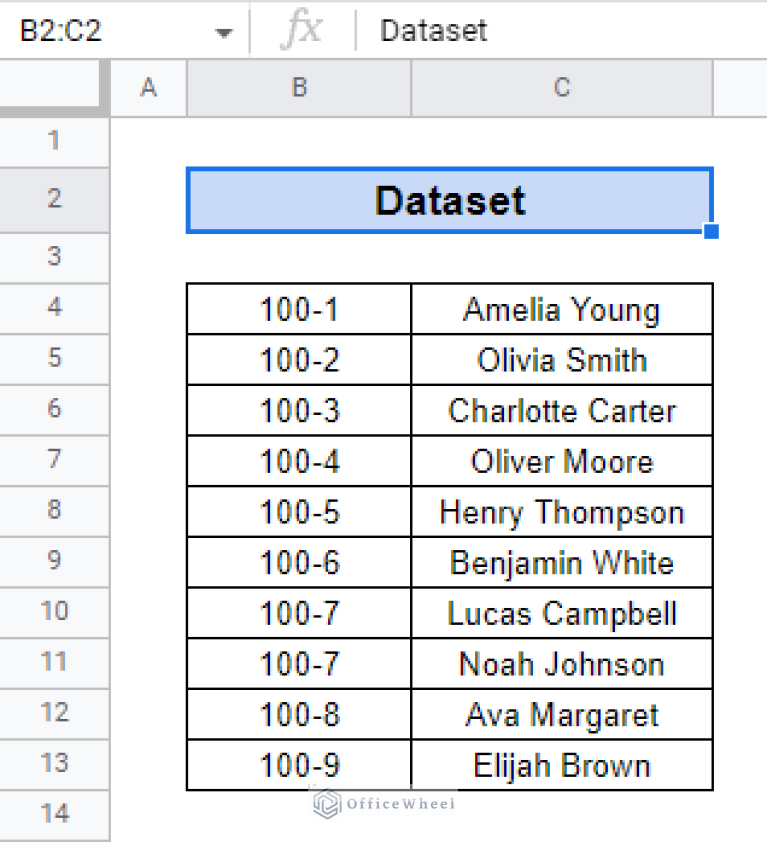The width and height of the screenshot is (767, 842).
Task: Click the formula bar containing Dataset
Action: click(560, 30)
